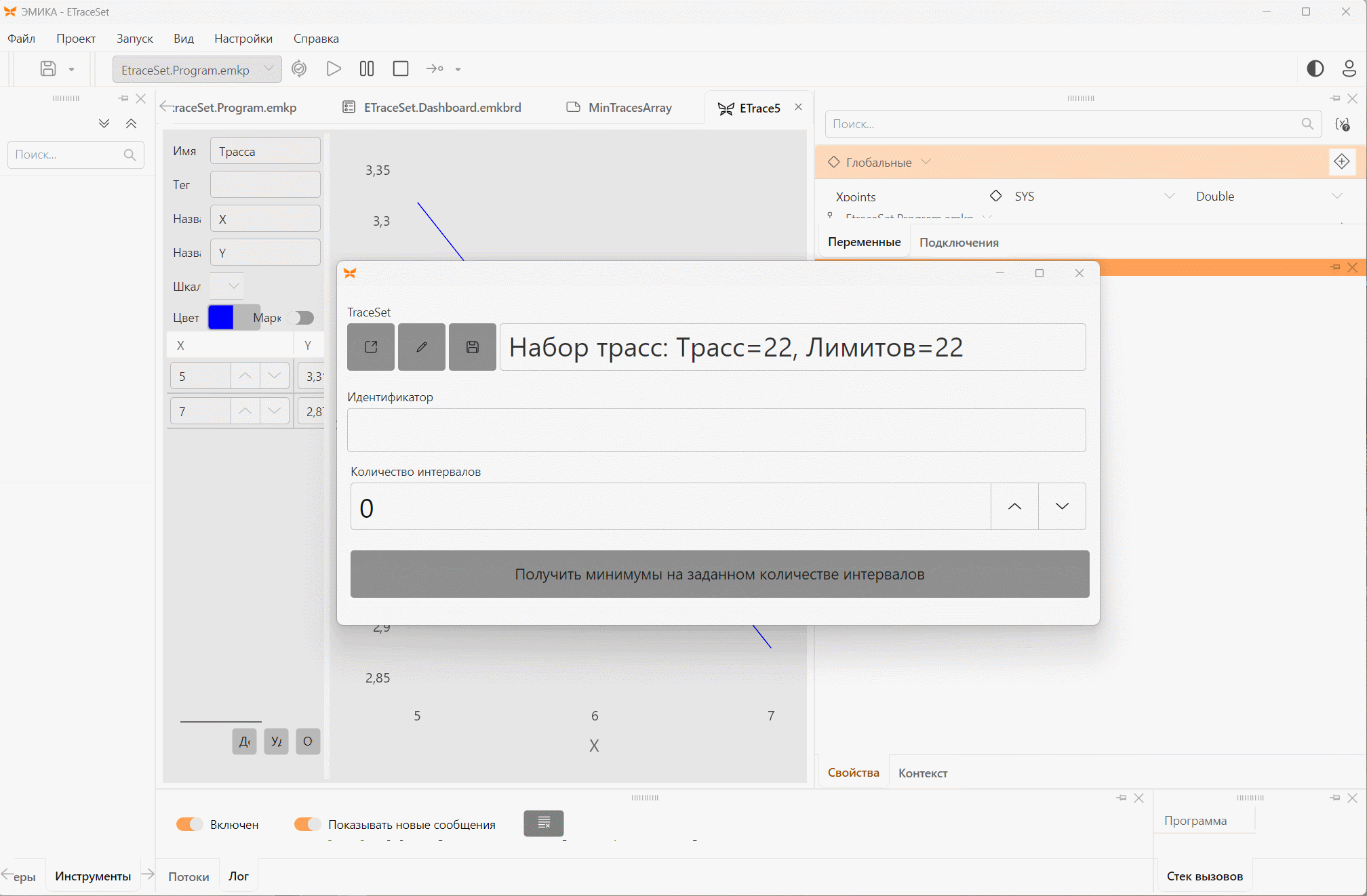Increase Количество интервалов with up arrow
Screen dimensions: 1367x896
(1015, 506)
